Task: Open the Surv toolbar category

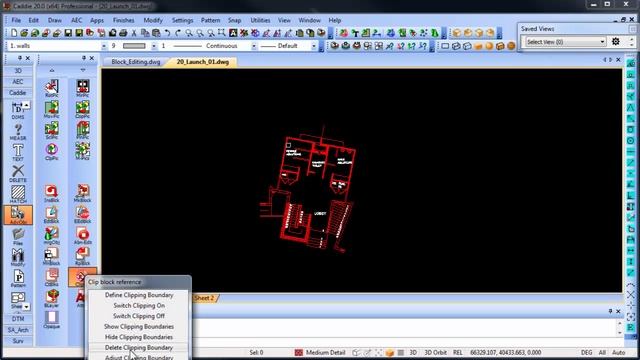Action: [18, 341]
